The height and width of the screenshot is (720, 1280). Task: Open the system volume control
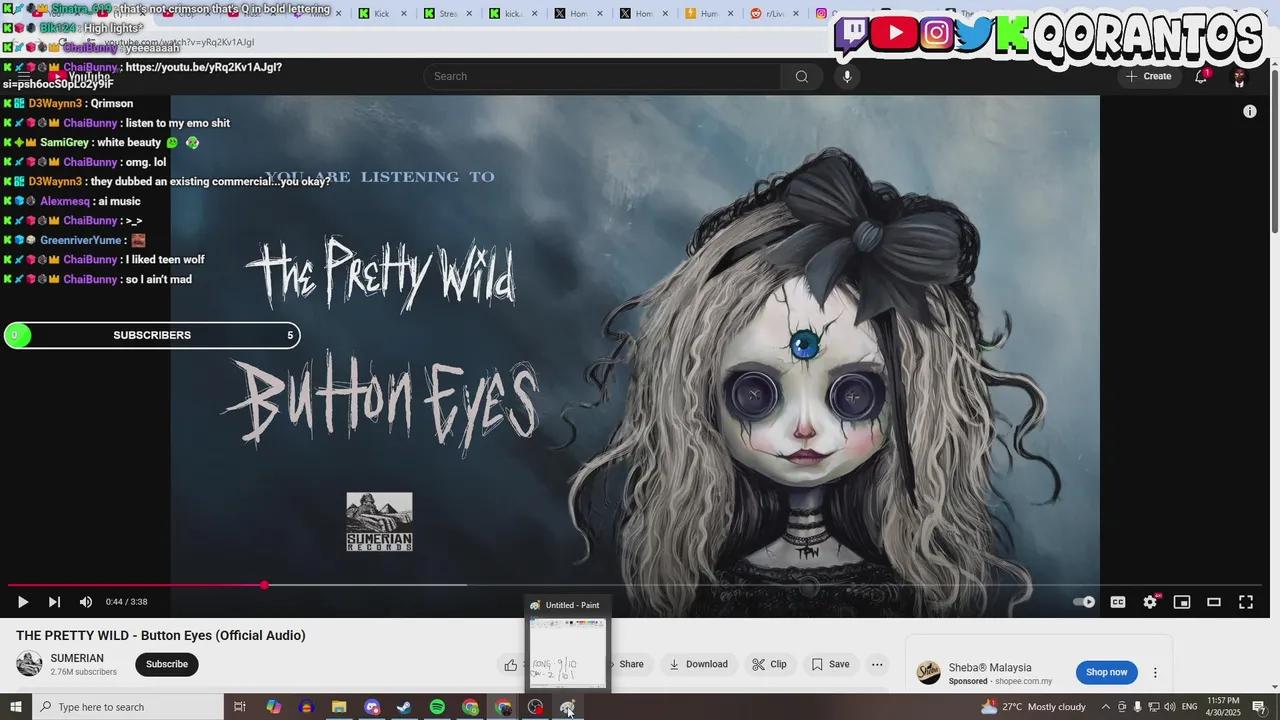(x=1169, y=707)
